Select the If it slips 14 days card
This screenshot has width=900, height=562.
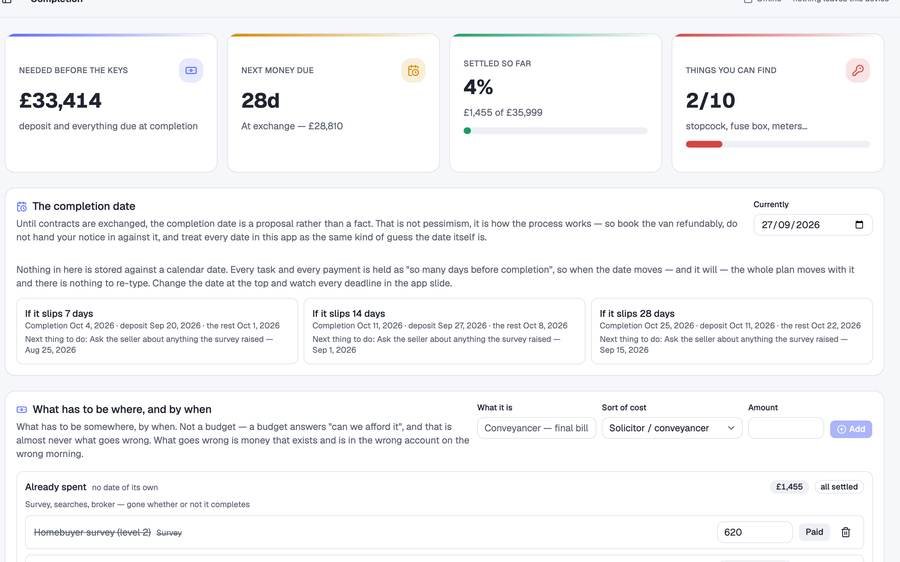coord(444,331)
